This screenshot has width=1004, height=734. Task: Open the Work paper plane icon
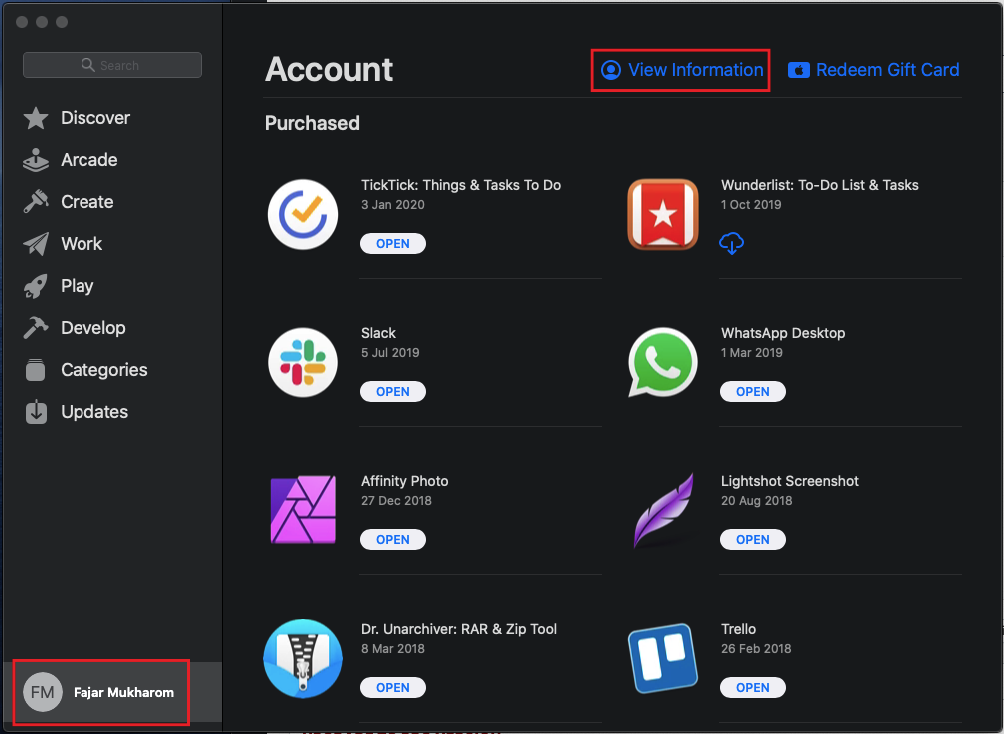point(36,244)
